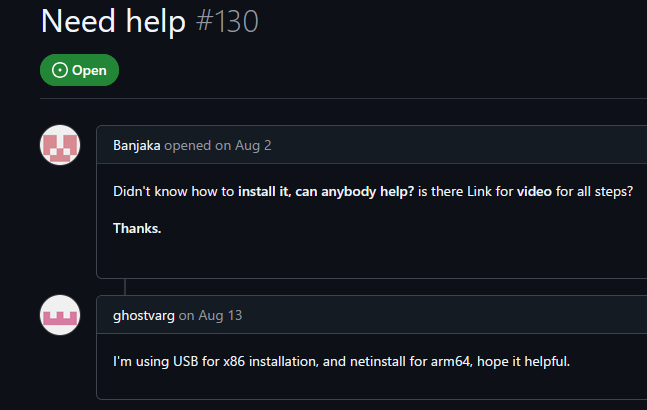Click the circle-dot icon in the Open badge
The image size is (647, 410).
pyautogui.click(x=59, y=71)
